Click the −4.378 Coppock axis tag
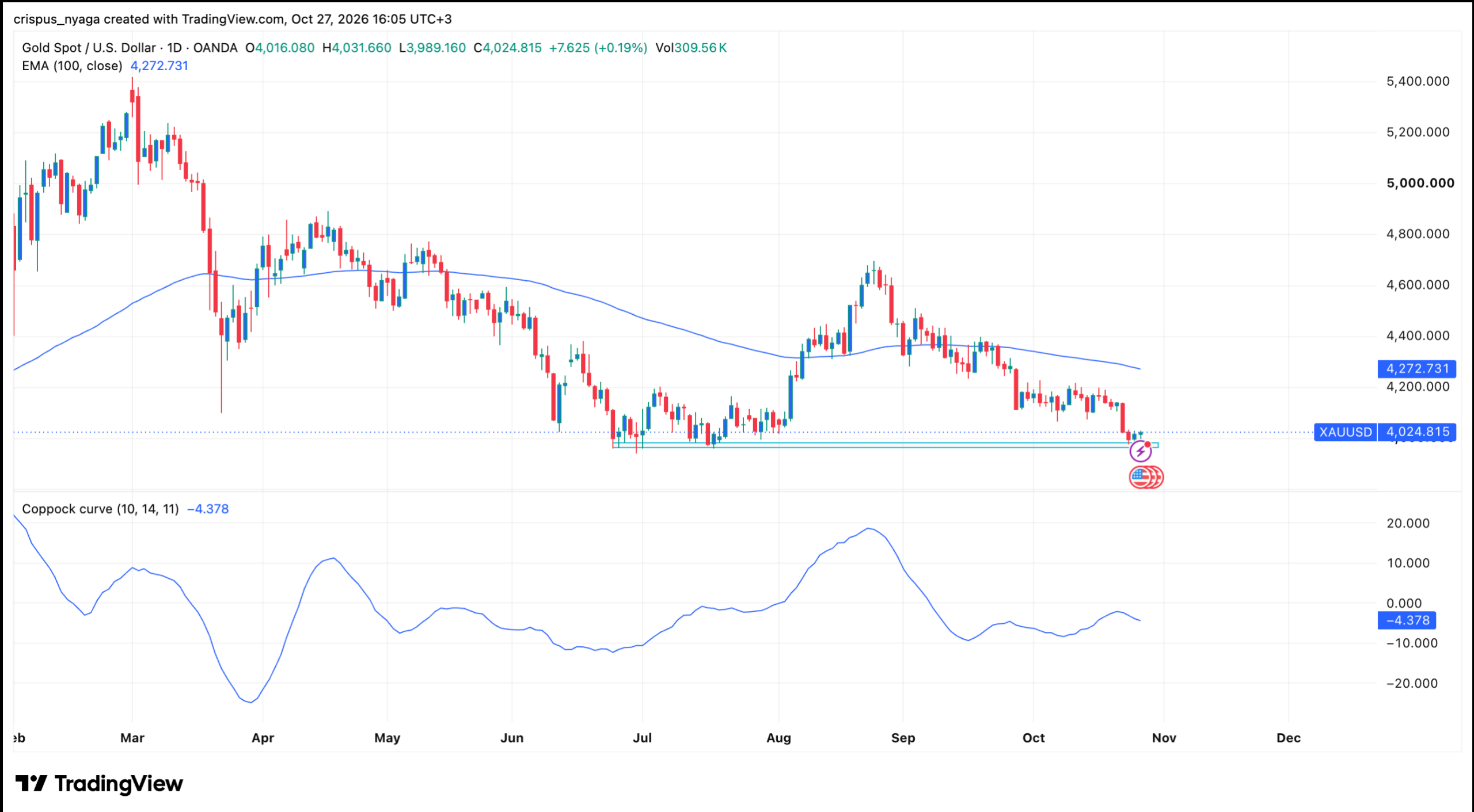 pos(1407,620)
